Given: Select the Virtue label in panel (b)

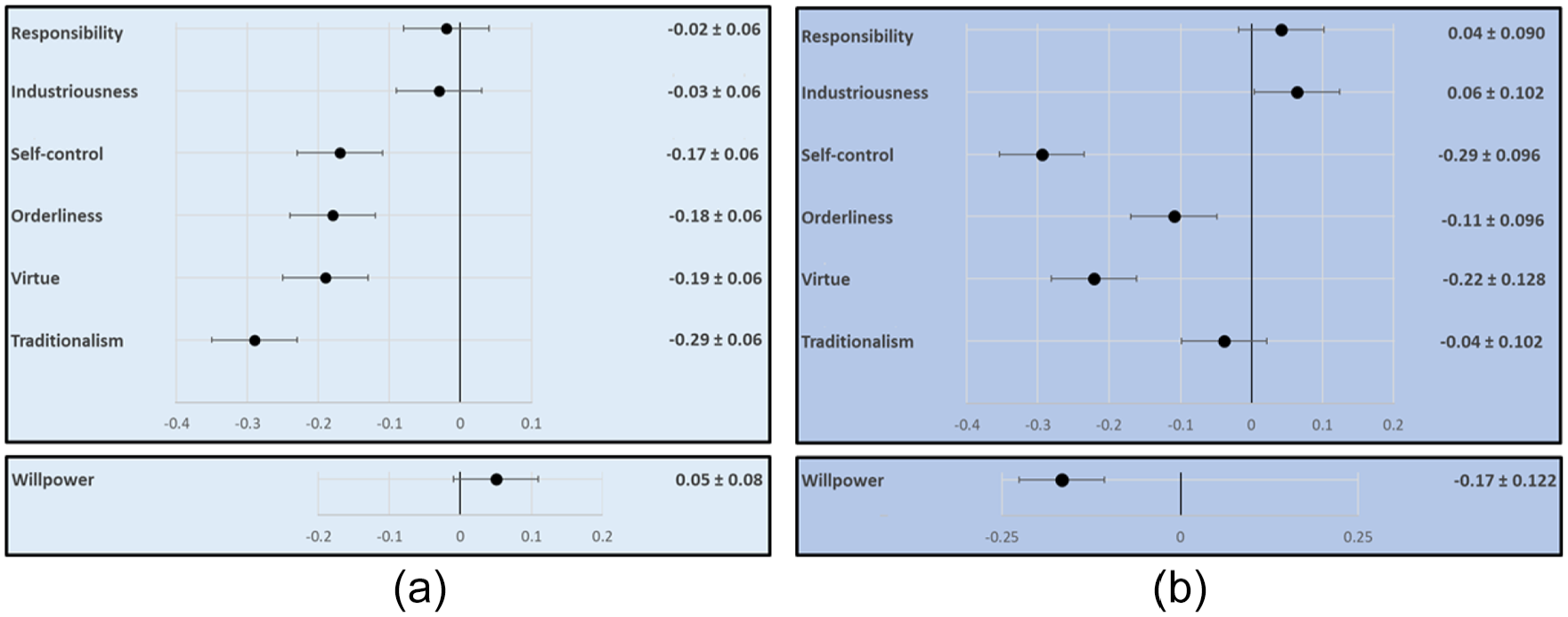Looking at the screenshot, I should (x=825, y=280).
